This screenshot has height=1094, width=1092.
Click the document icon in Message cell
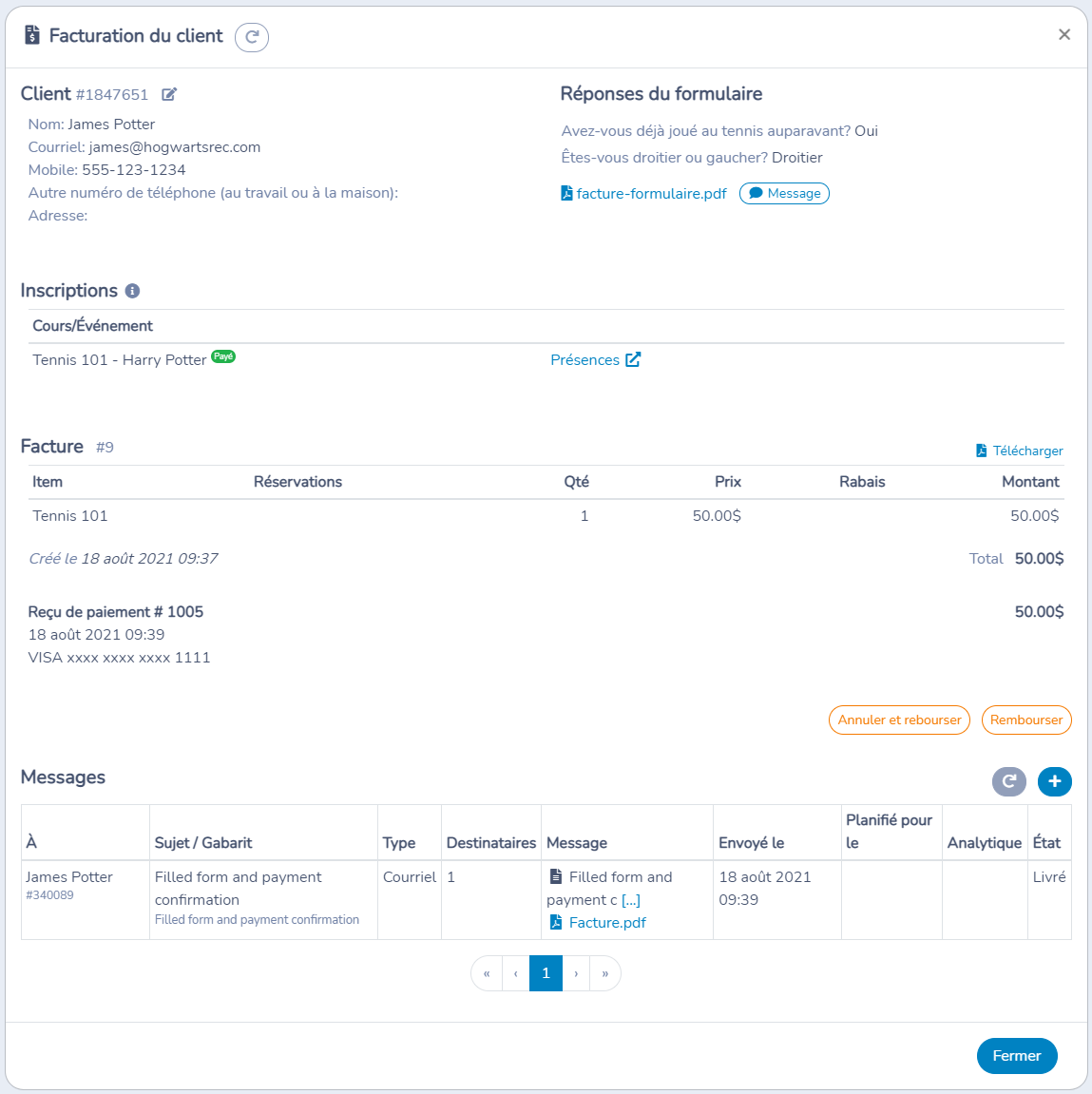pyautogui.click(x=556, y=876)
